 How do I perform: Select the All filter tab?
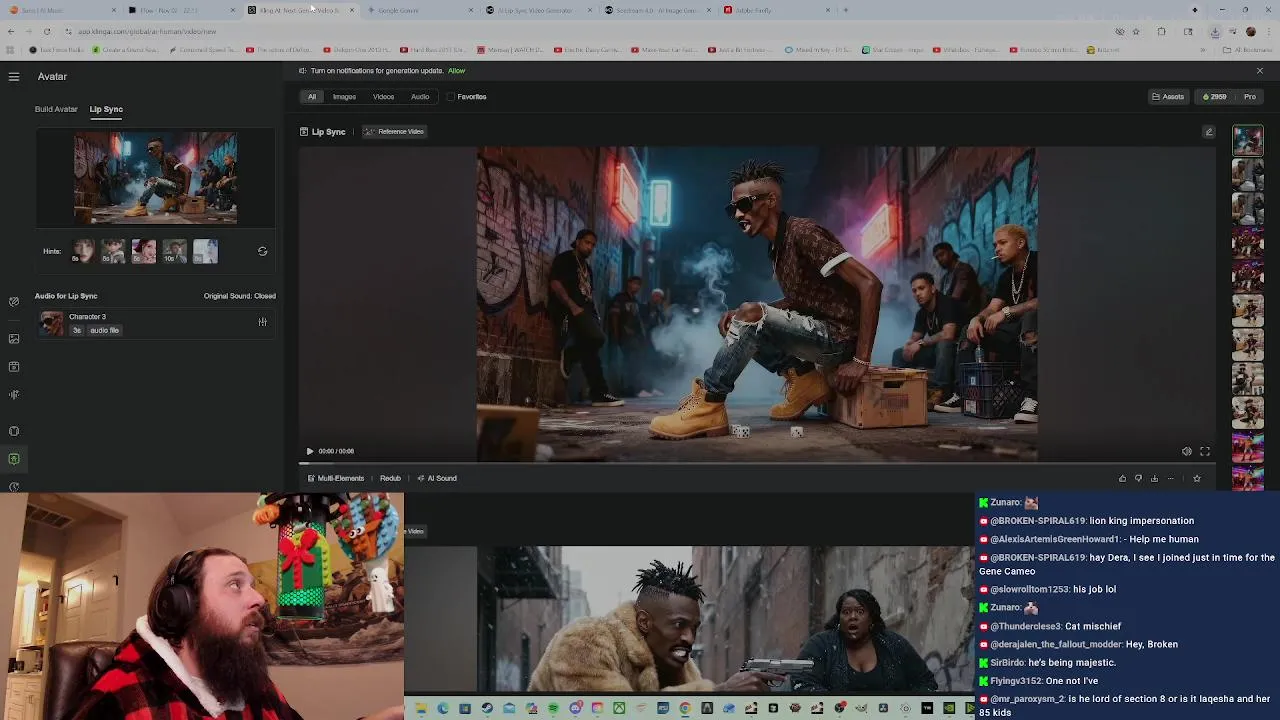coord(312,97)
